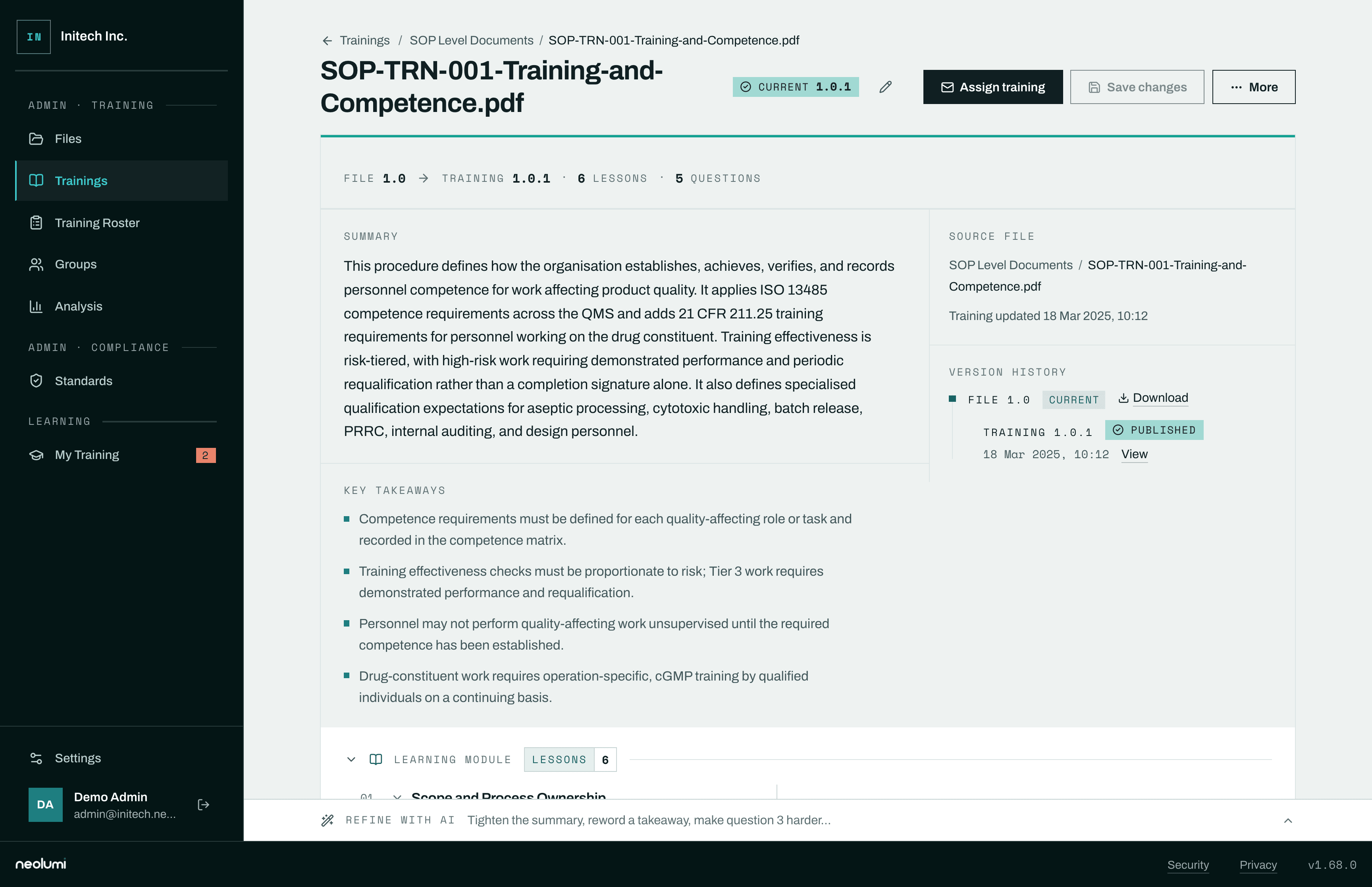Click the back arrow beside Trainings breadcrumb
The width and height of the screenshot is (1372, 887).
tap(327, 41)
